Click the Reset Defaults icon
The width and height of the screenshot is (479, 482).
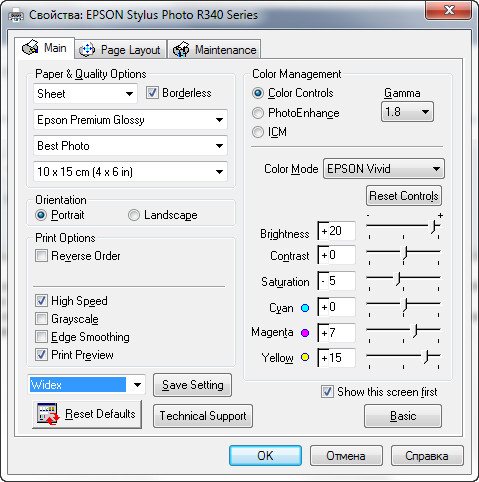pos(48,414)
